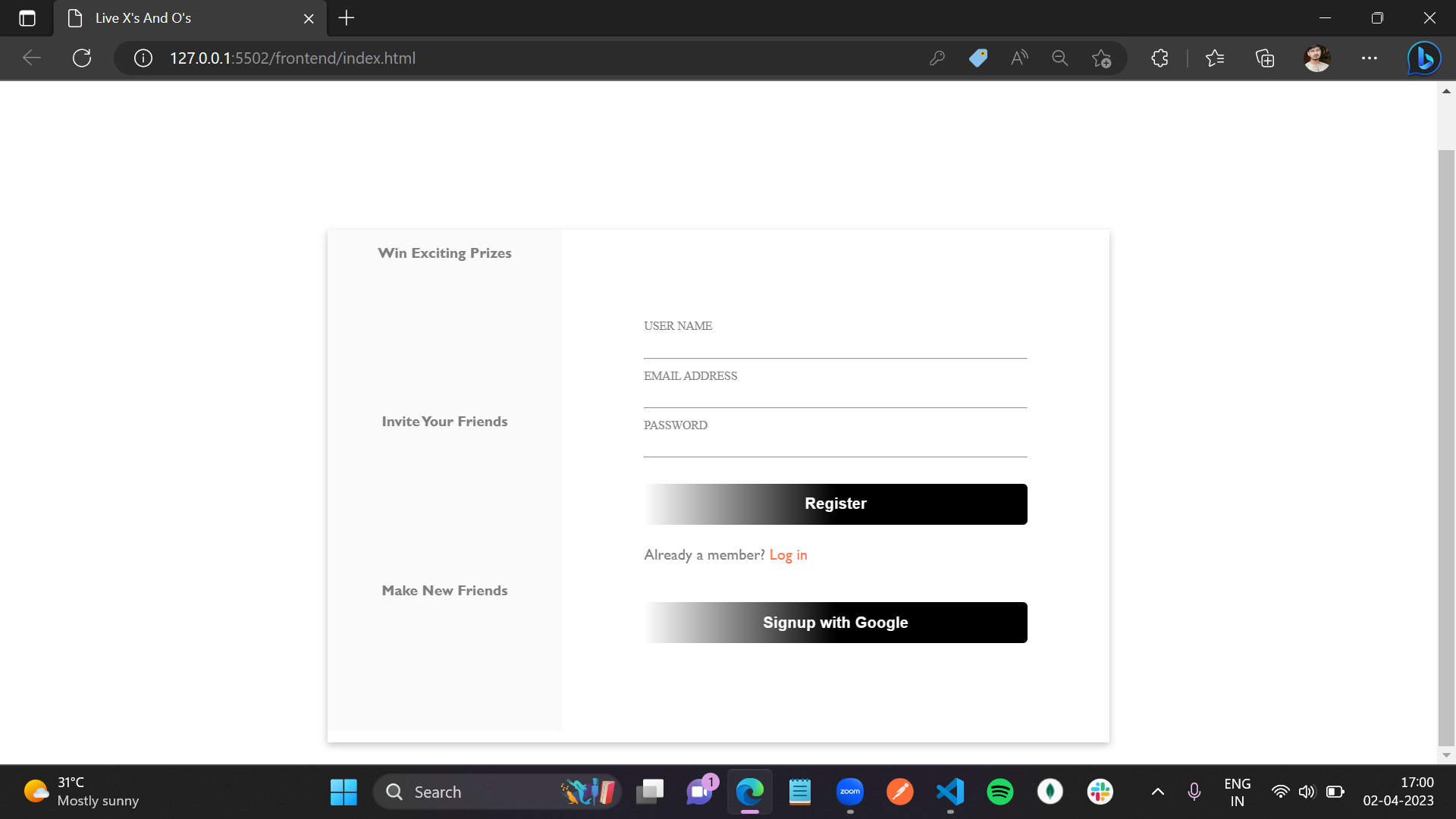Follow the Log in link
This screenshot has width=1456, height=819.
788,555
